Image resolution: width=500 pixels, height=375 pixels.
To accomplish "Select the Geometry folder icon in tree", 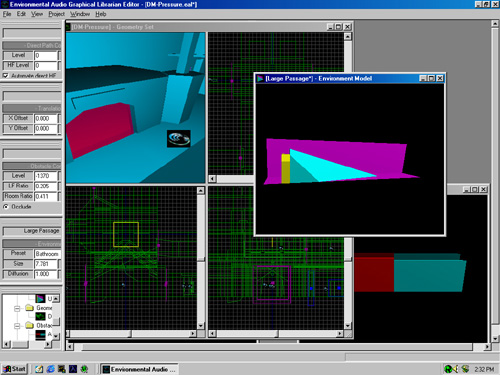I will (30, 308).
